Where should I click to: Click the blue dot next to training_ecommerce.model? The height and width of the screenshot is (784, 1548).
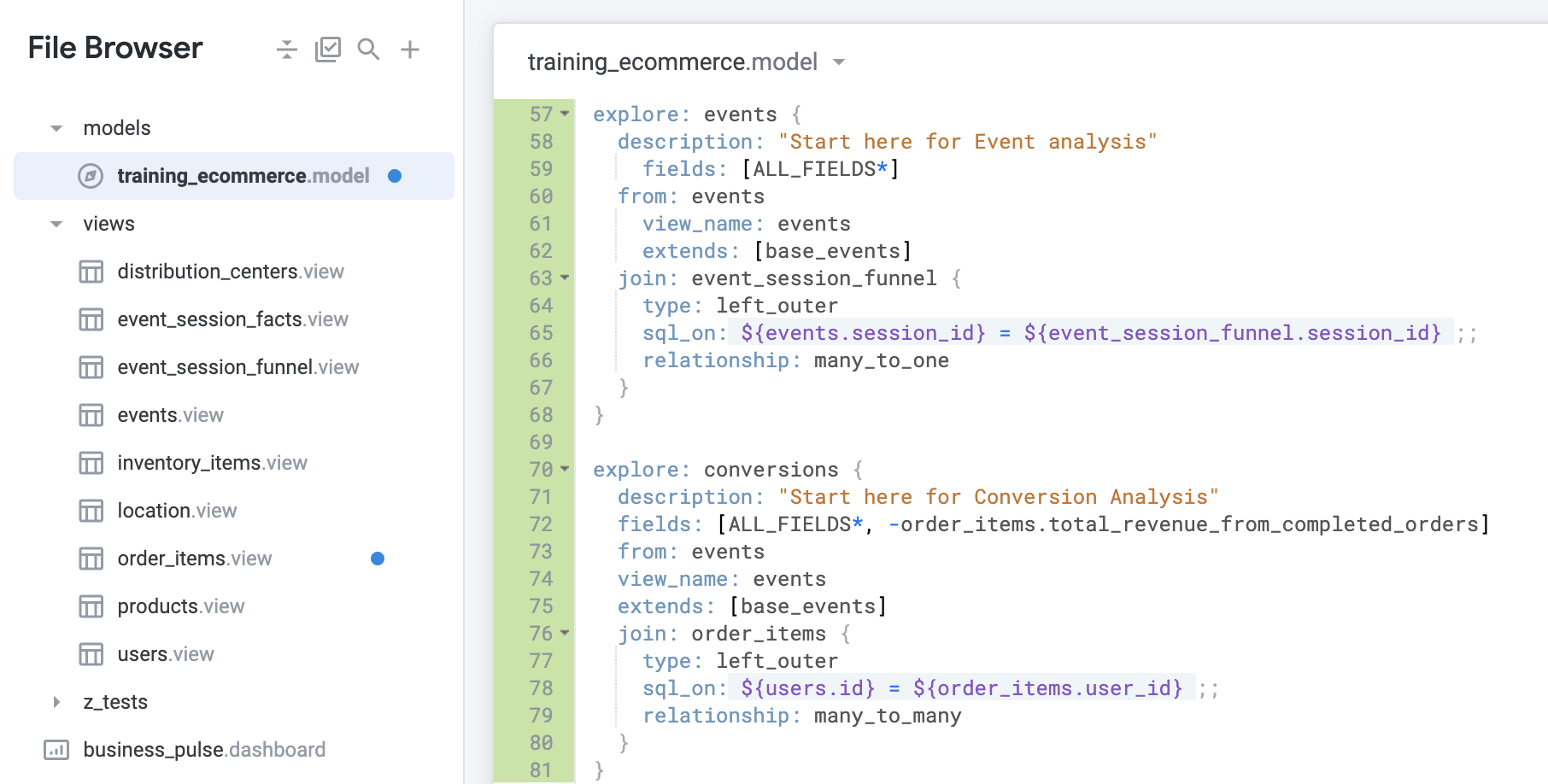pyautogui.click(x=395, y=175)
